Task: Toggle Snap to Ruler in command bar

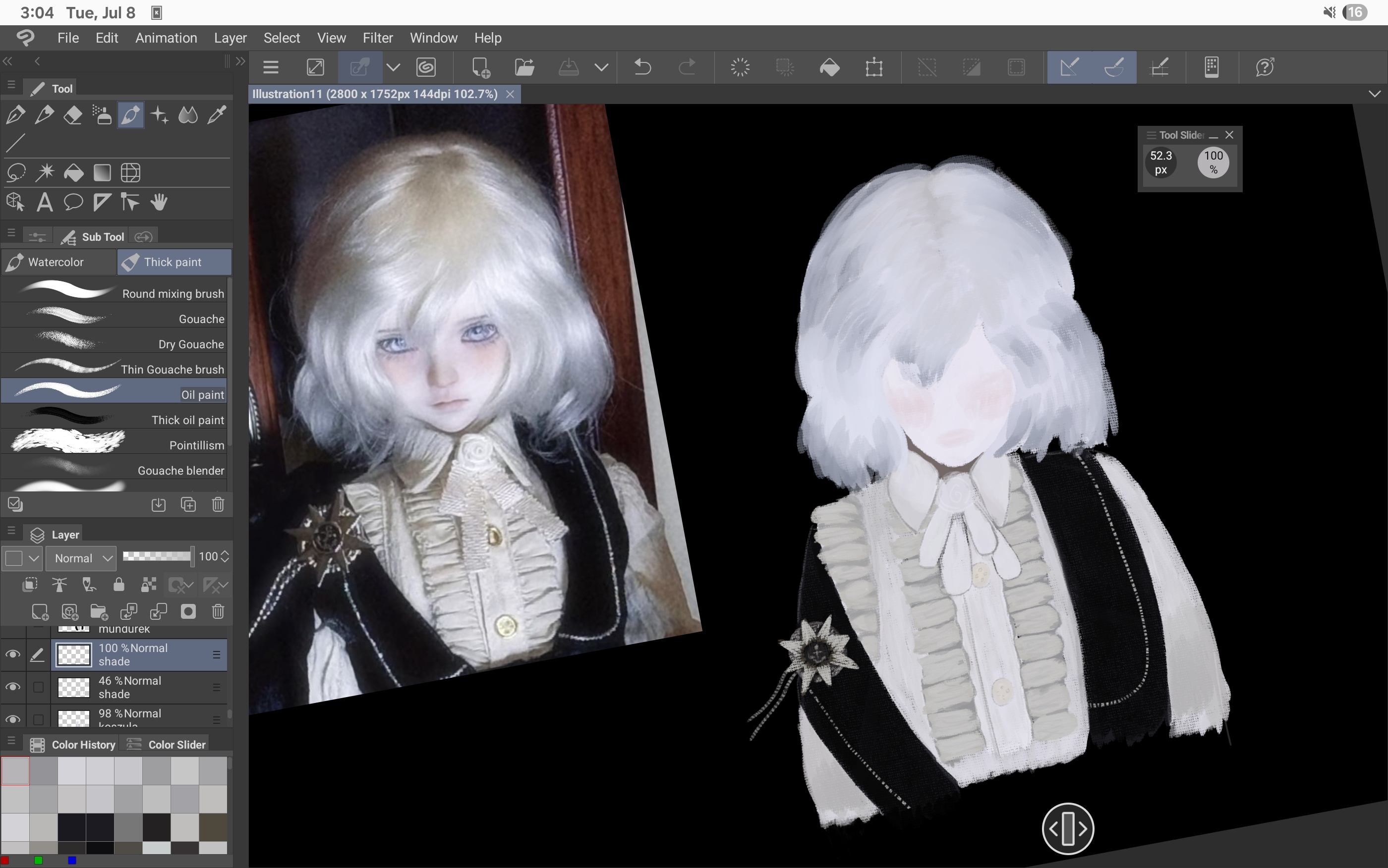Action: [x=1069, y=67]
